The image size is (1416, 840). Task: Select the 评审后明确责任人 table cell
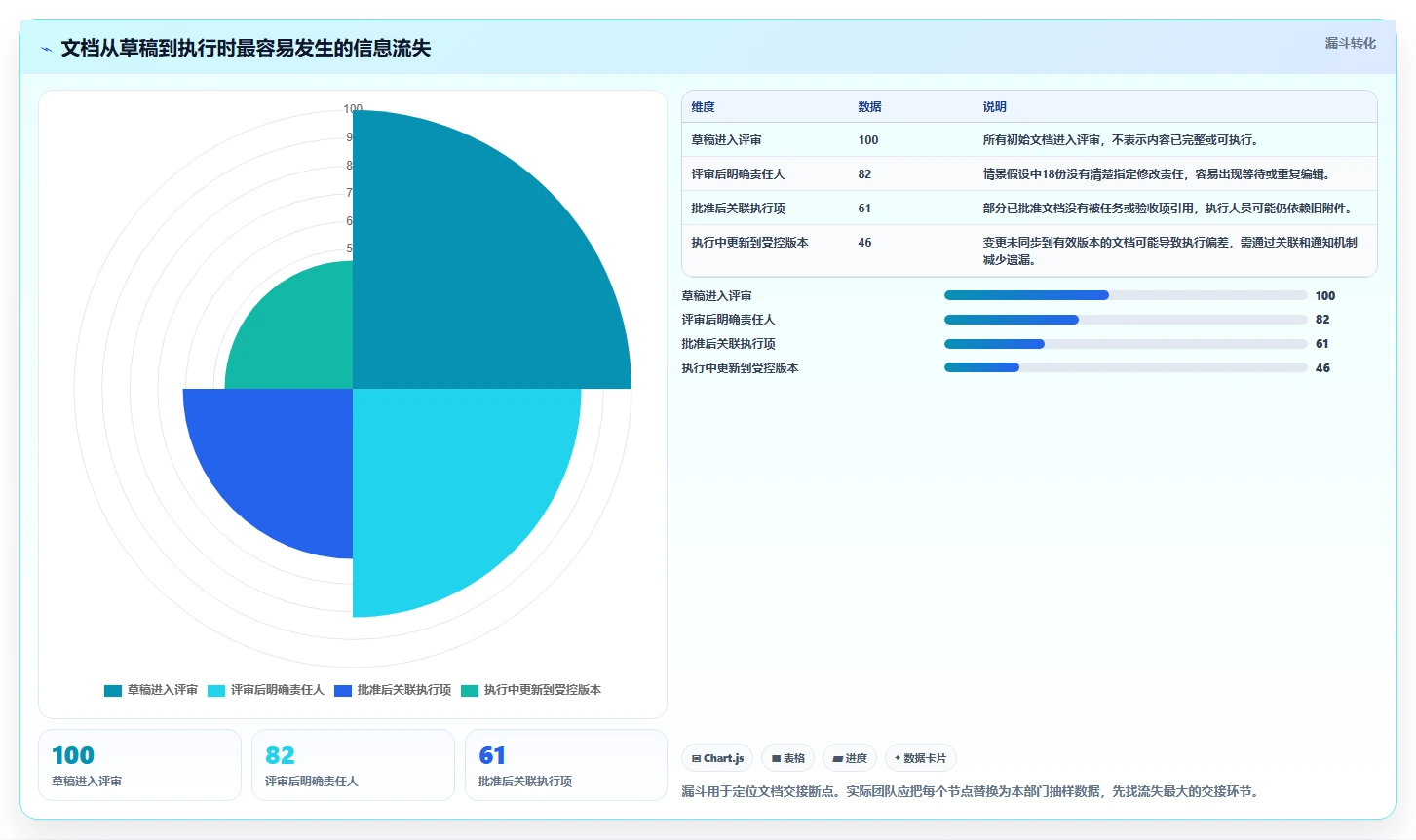[x=738, y=174]
